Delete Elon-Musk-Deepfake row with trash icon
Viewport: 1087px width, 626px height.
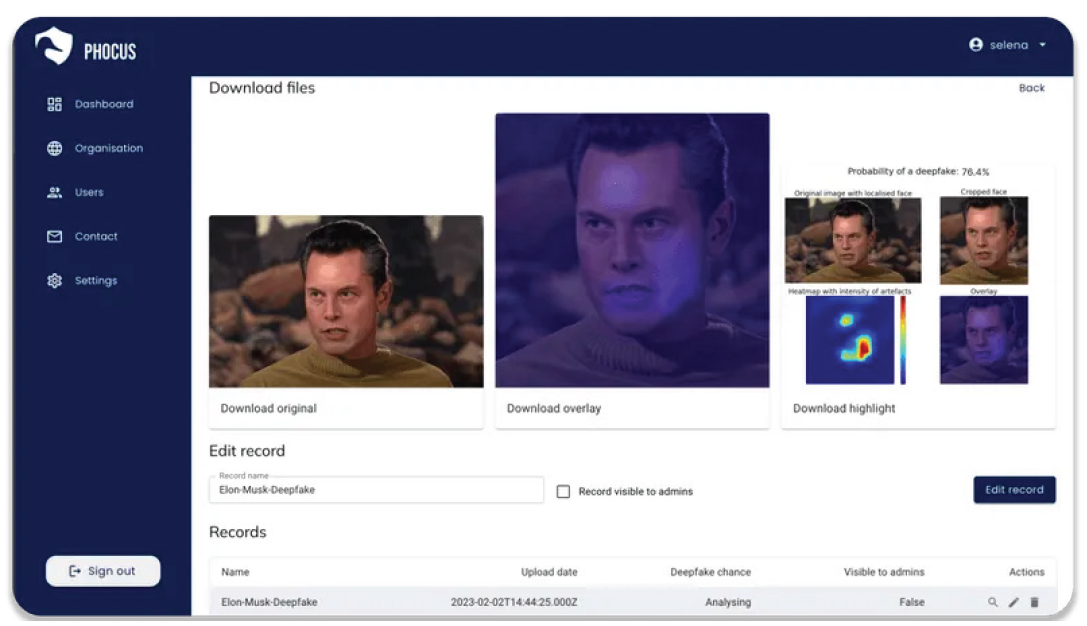(x=1034, y=602)
